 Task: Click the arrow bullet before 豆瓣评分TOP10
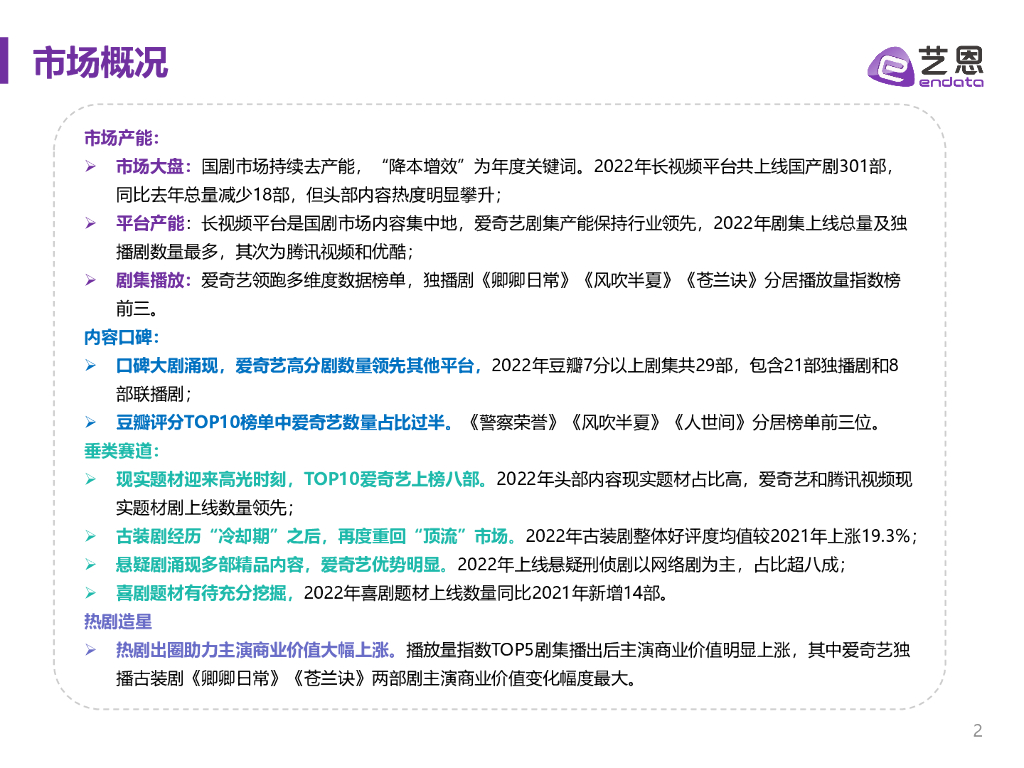(91, 423)
